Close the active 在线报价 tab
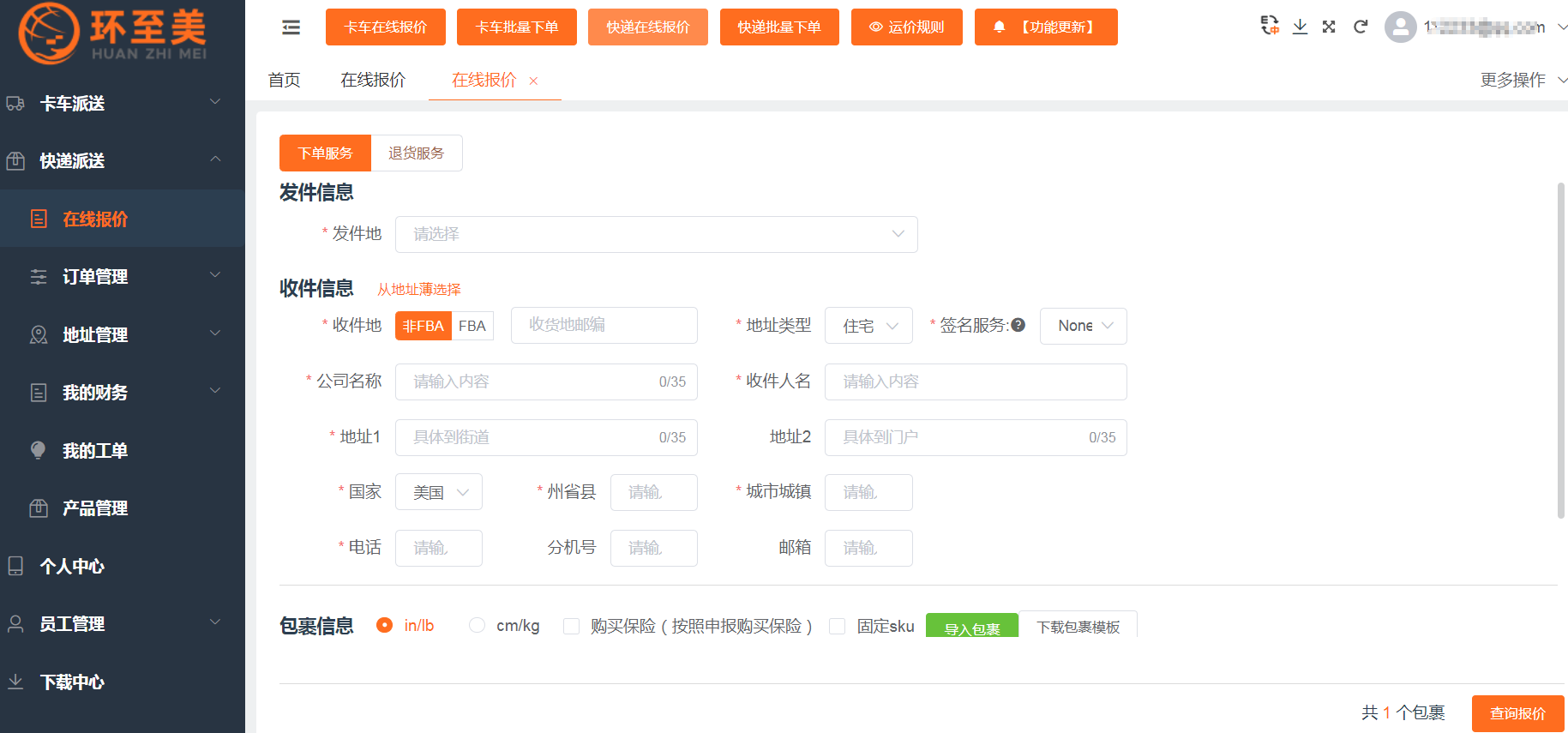 [x=533, y=81]
